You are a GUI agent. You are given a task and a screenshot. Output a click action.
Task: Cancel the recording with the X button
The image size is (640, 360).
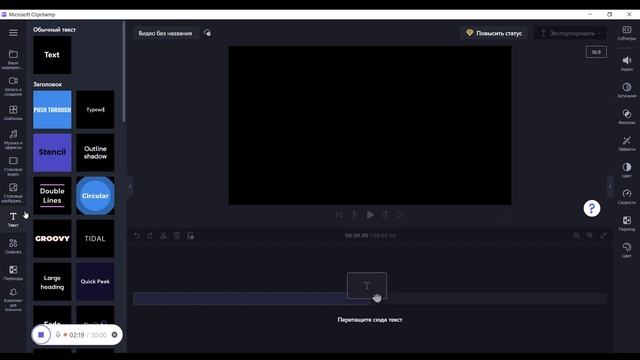click(x=114, y=335)
